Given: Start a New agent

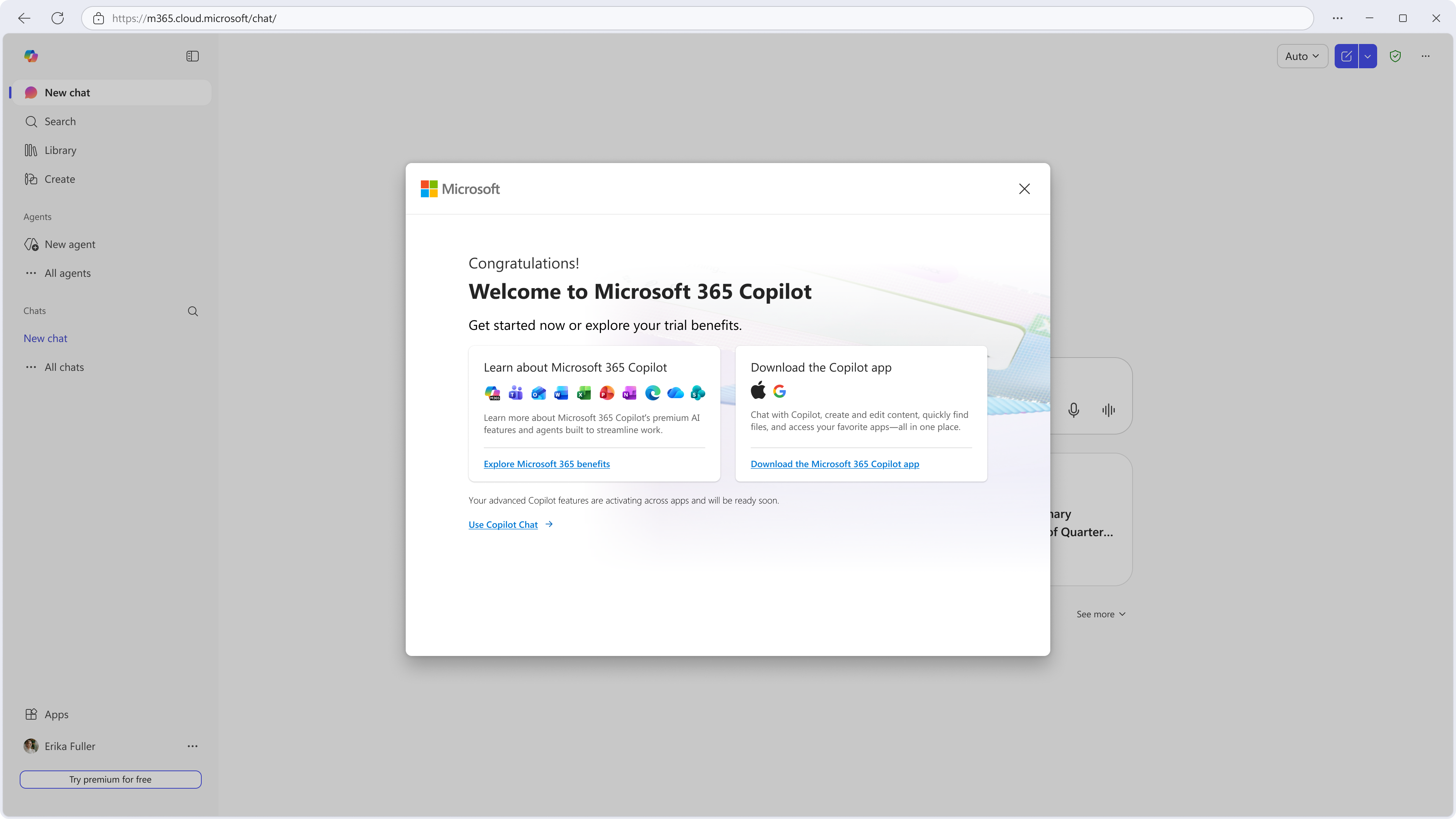Looking at the screenshot, I should tap(111, 244).
